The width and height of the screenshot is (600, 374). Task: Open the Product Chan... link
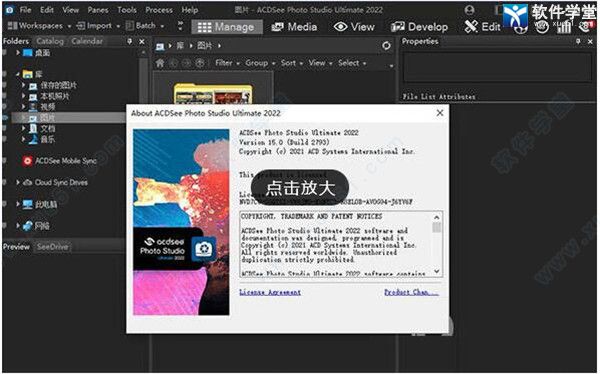click(411, 292)
